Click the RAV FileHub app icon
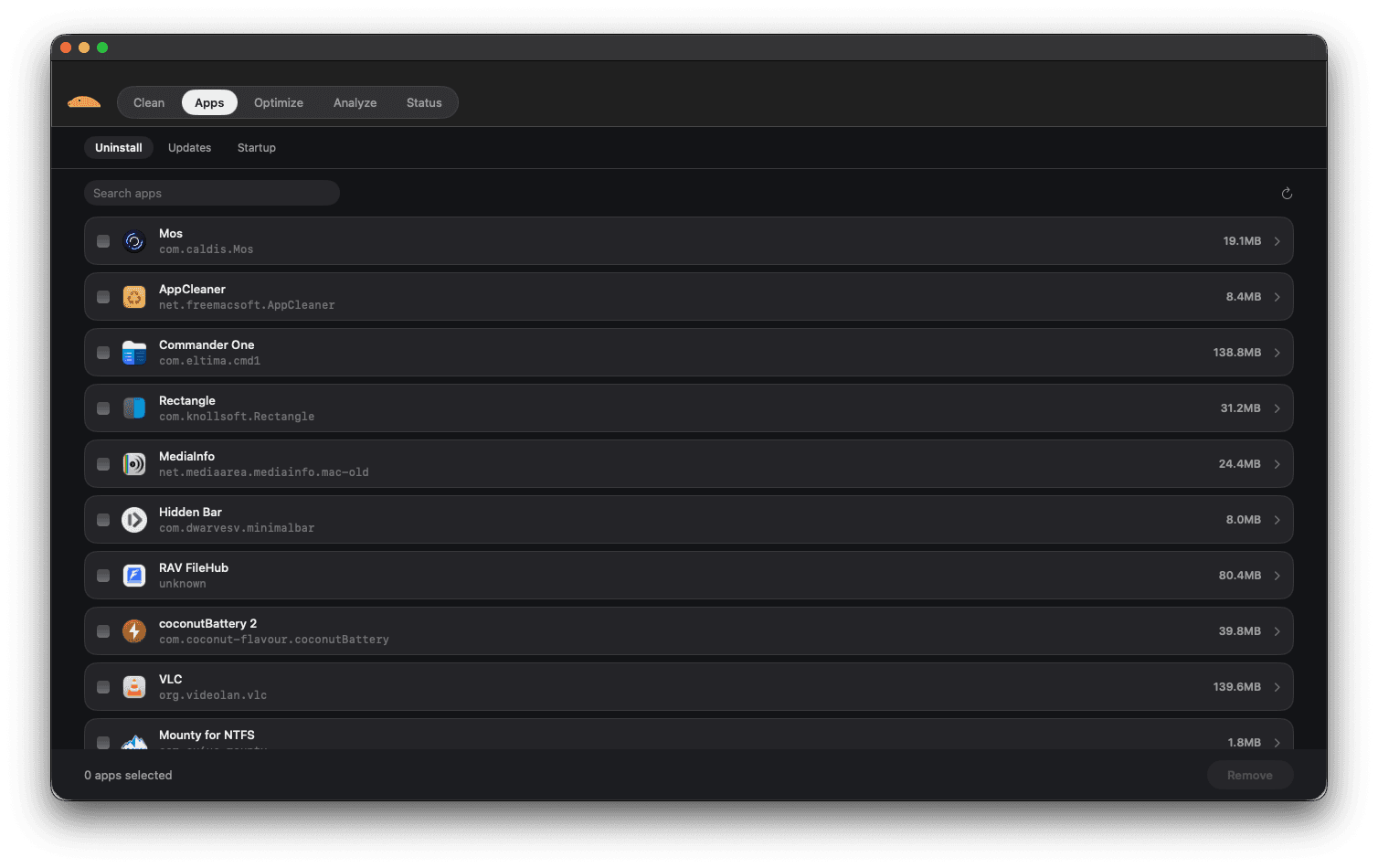This screenshot has height=868, width=1378. pyautogui.click(x=134, y=576)
